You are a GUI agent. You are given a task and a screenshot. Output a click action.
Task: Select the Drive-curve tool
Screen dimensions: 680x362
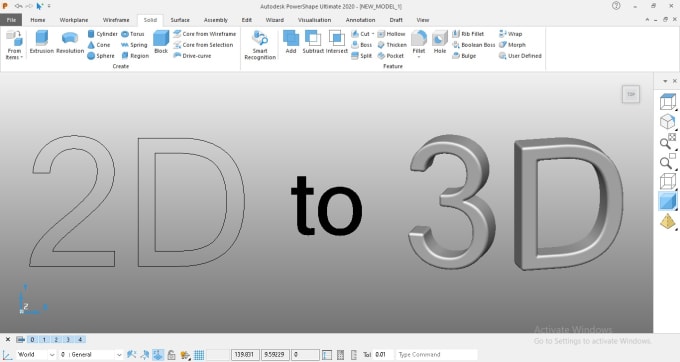pyautogui.click(x=192, y=56)
